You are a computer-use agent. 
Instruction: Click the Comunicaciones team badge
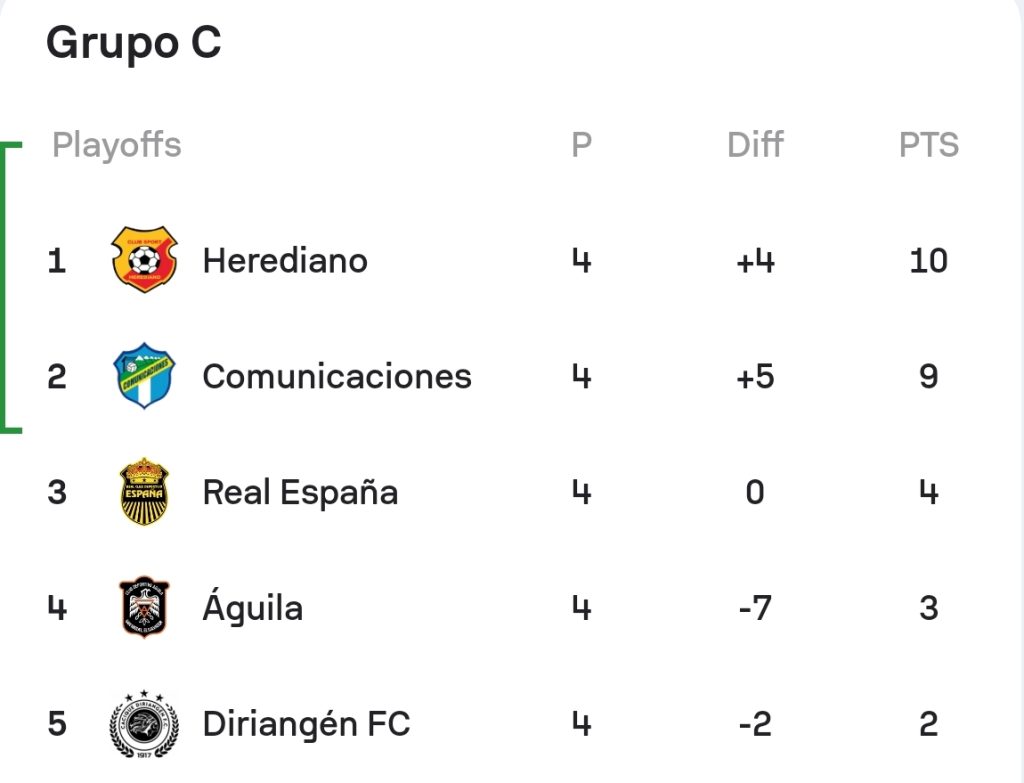click(x=144, y=376)
